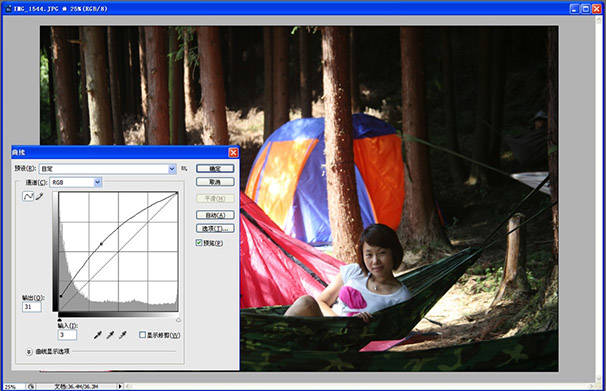Click the black point slider under histogram
The image size is (606, 391).
[x=60, y=320]
